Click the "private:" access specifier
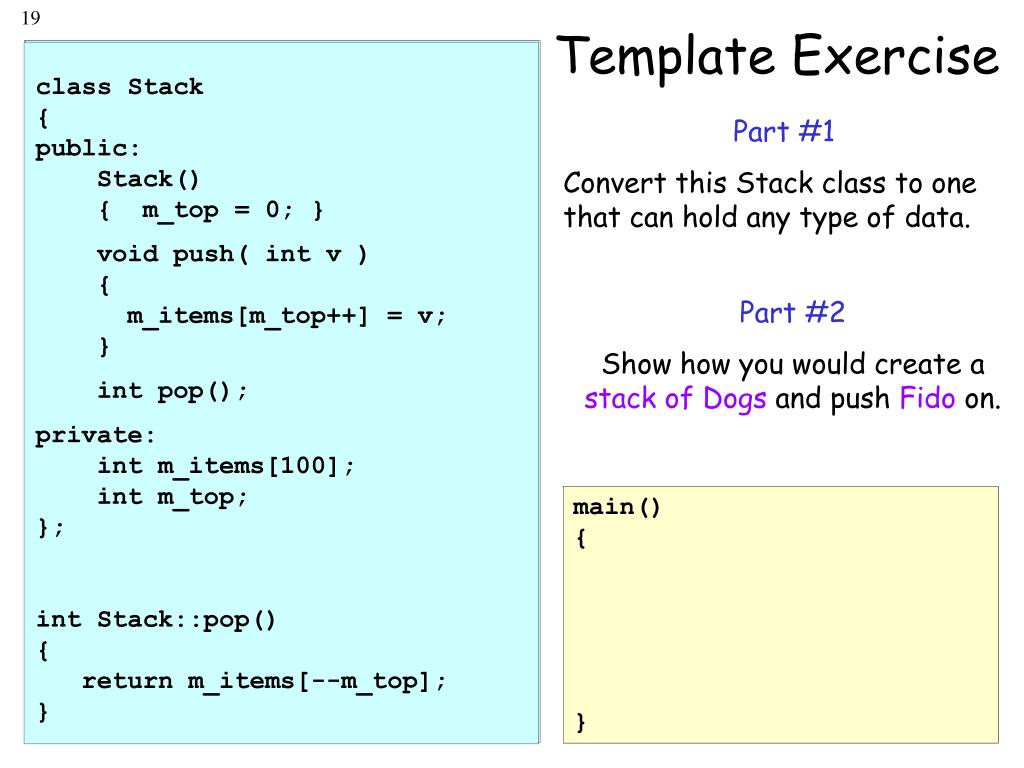 (95, 436)
